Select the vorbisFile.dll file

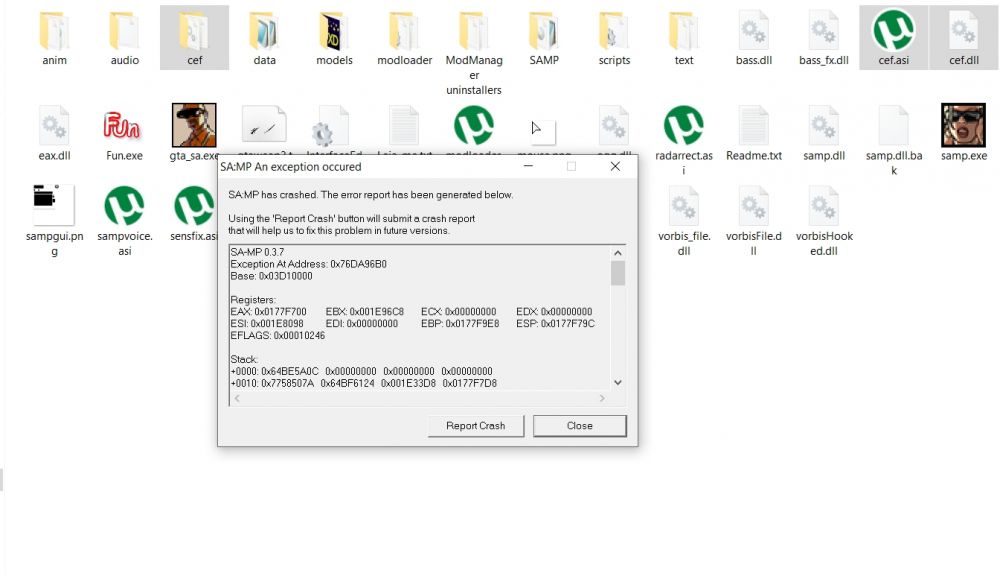point(754,221)
